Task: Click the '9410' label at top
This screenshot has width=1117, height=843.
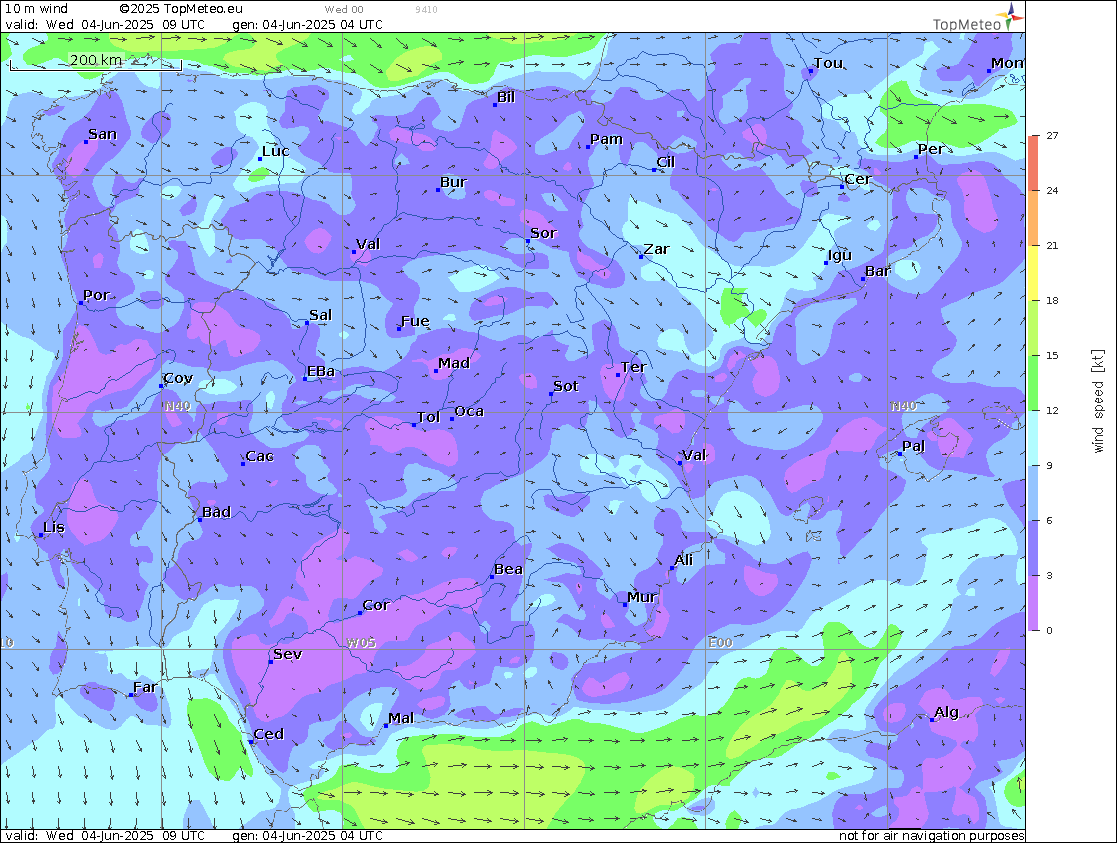Action: [426, 9]
